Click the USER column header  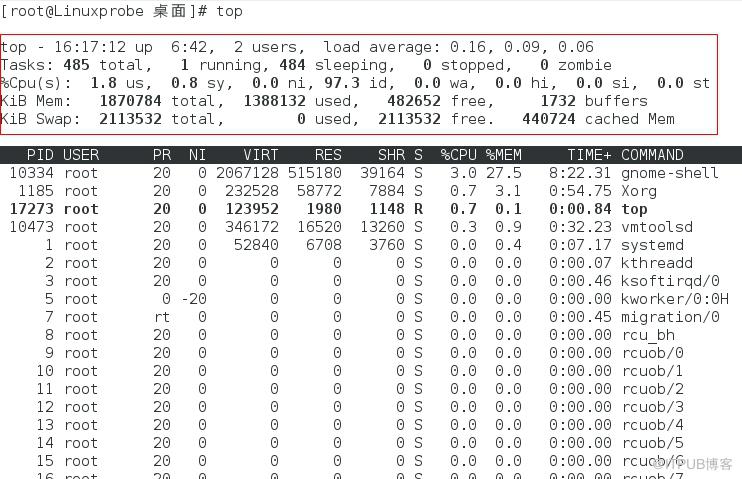coord(81,155)
